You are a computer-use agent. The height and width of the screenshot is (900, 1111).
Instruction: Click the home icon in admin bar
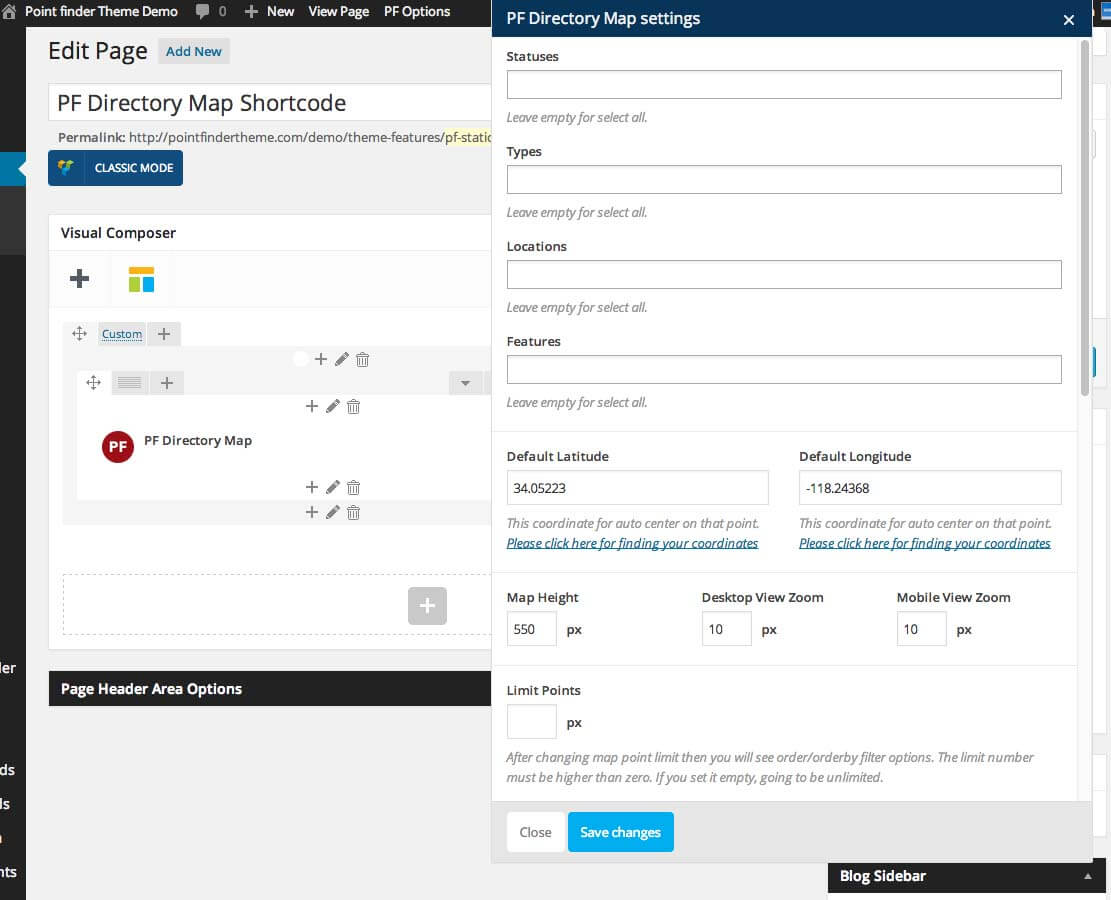click(x=10, y=12)
